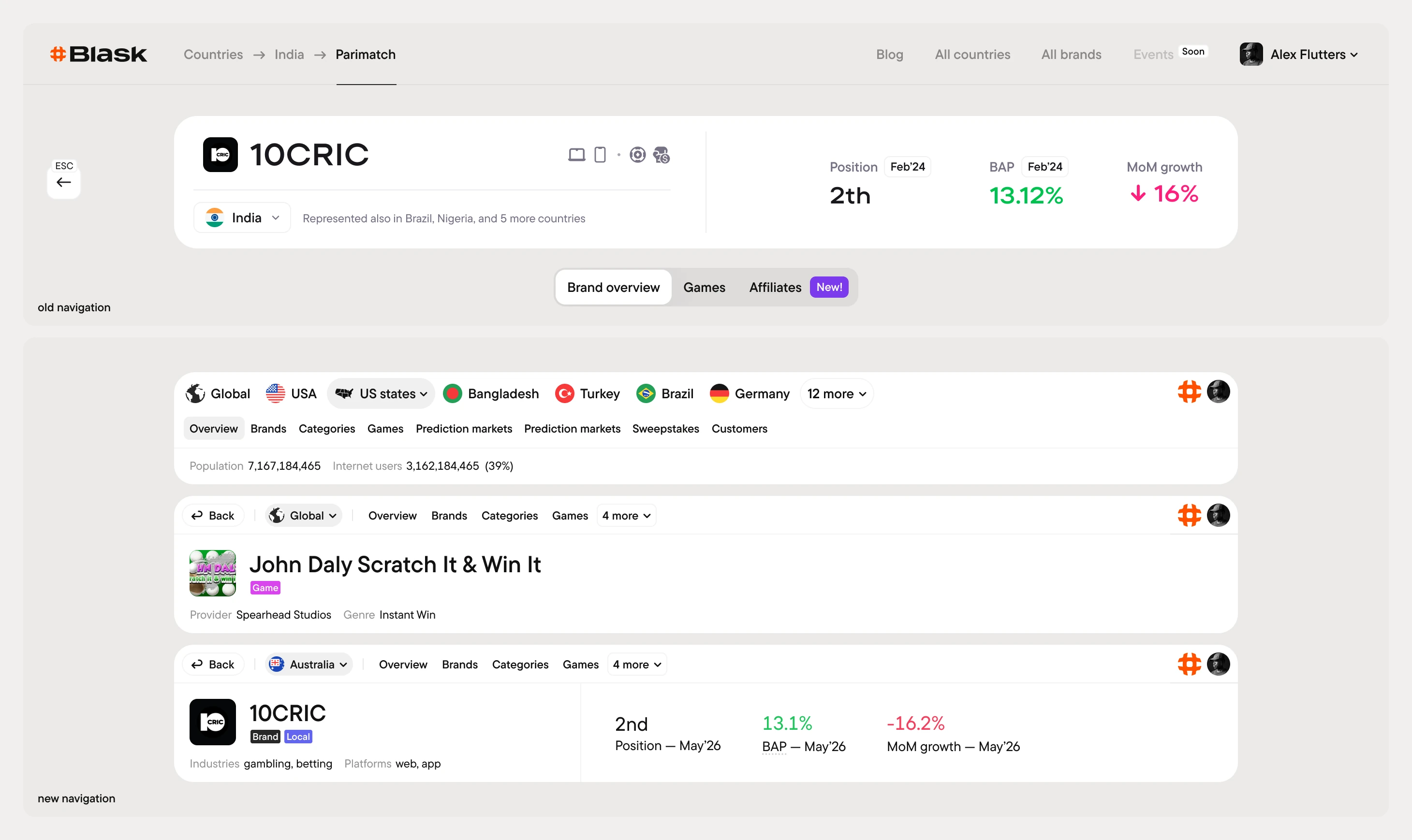Click the orange hash icon in the Australia bar
Image resolution: width=1412 pixels, height=840 pixels.
click(x=1190, y=665)
